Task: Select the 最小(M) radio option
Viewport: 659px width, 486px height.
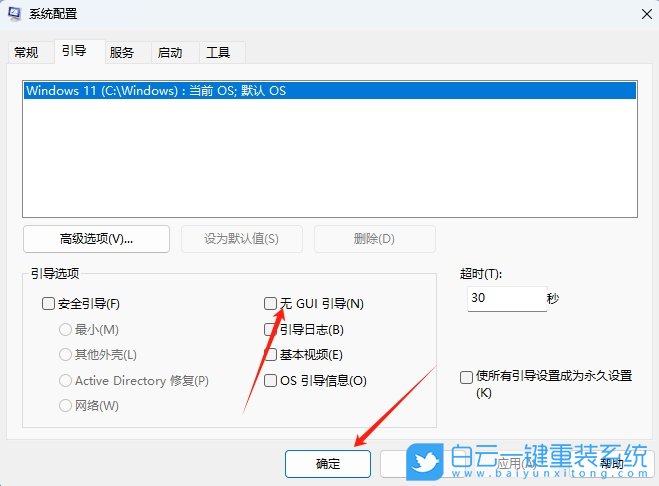Action: (x=65, y=329)
